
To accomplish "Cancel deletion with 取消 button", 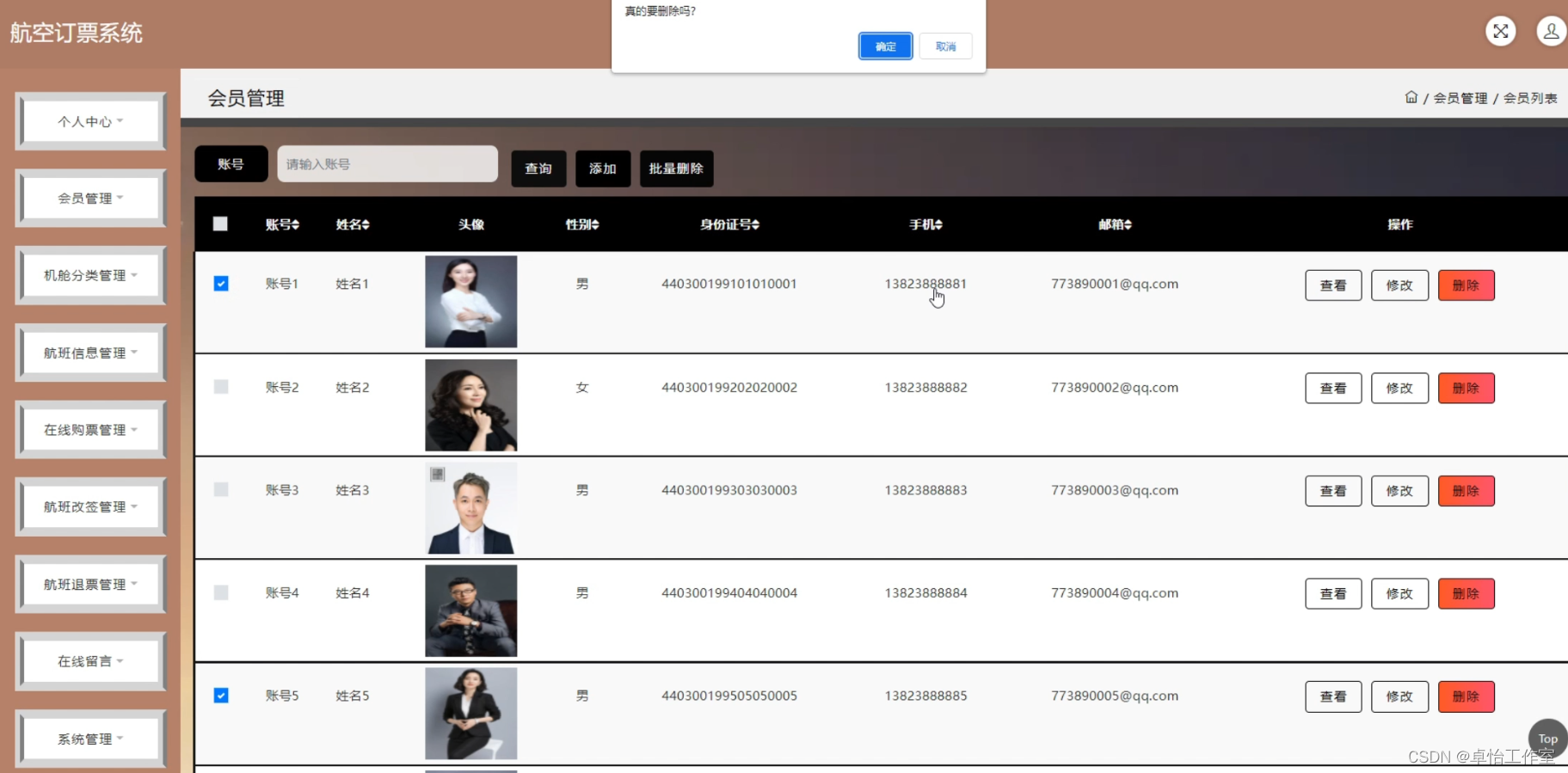I will tap(945, 46).
